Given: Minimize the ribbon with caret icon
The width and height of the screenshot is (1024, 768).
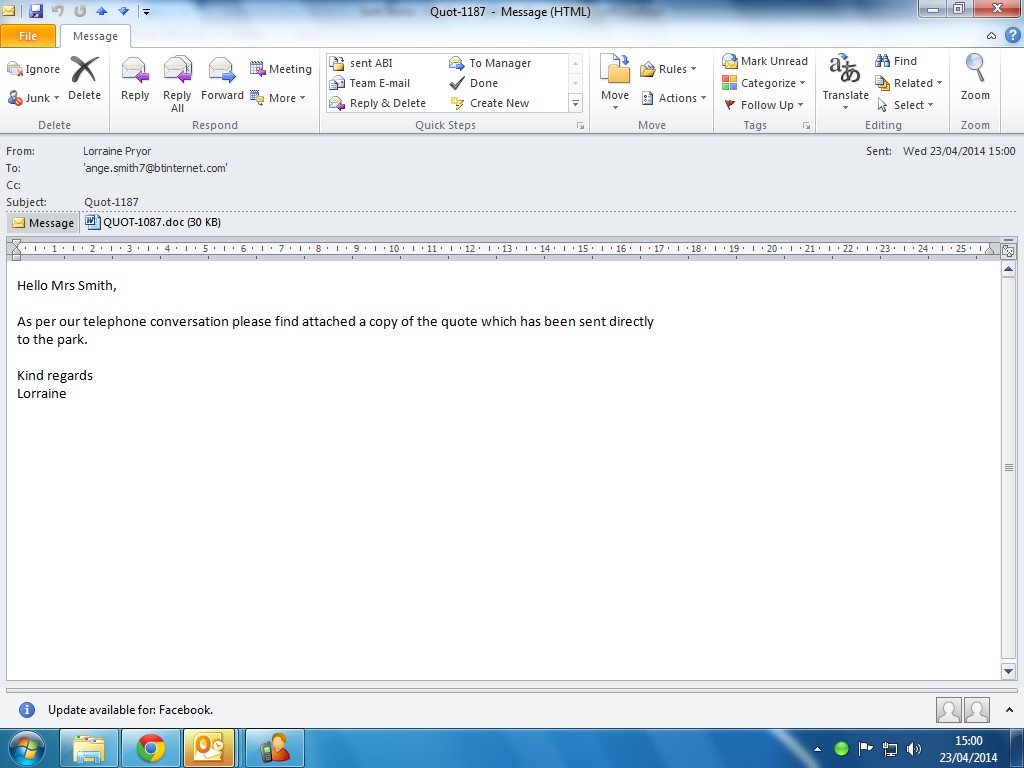Looking at the screenshot, I should tap(991, 36).
